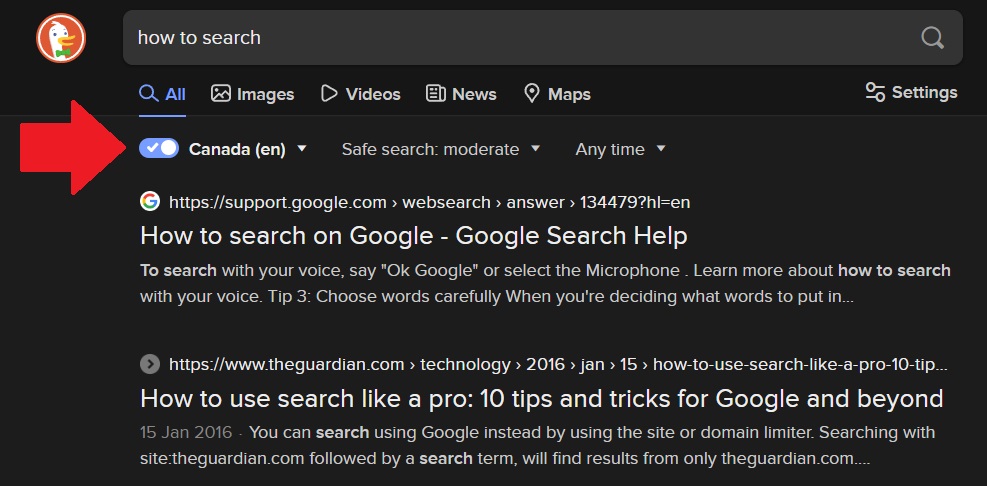987x486 pixels.
Task: Expand the Canada (en) region dropdown
Action: 248,149
